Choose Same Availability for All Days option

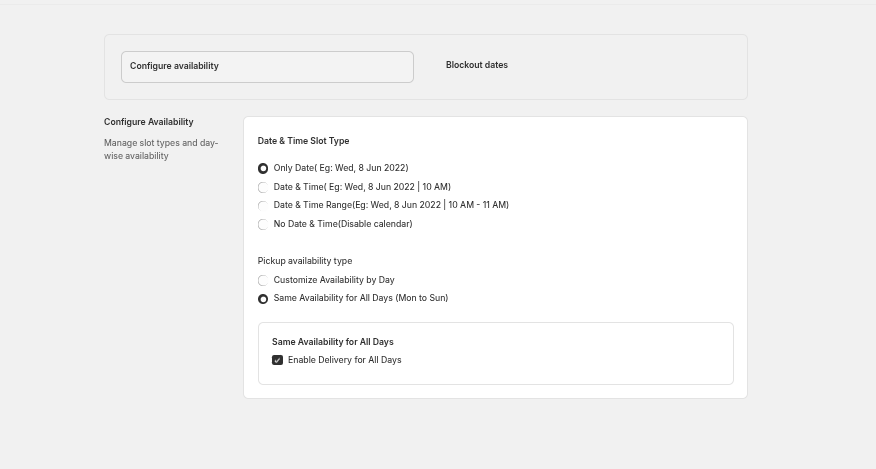point(263,299)
